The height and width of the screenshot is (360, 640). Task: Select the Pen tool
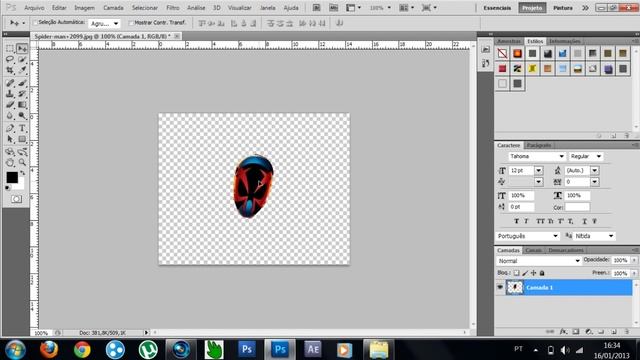(x=10, y=129)
